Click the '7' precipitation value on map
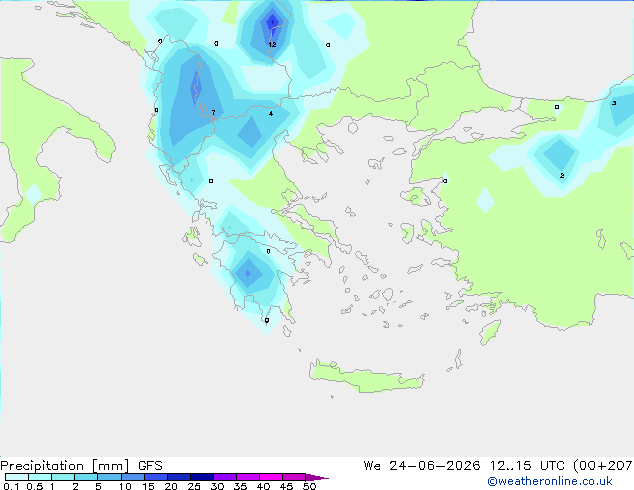 pyautogui.click(x=213, y=112)
